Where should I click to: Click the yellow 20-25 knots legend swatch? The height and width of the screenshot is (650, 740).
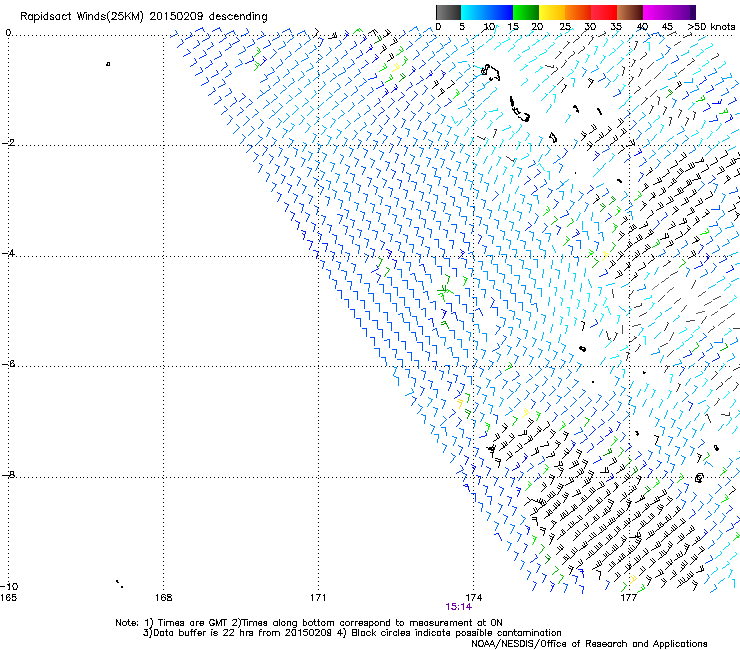click(x=552, y=12)
